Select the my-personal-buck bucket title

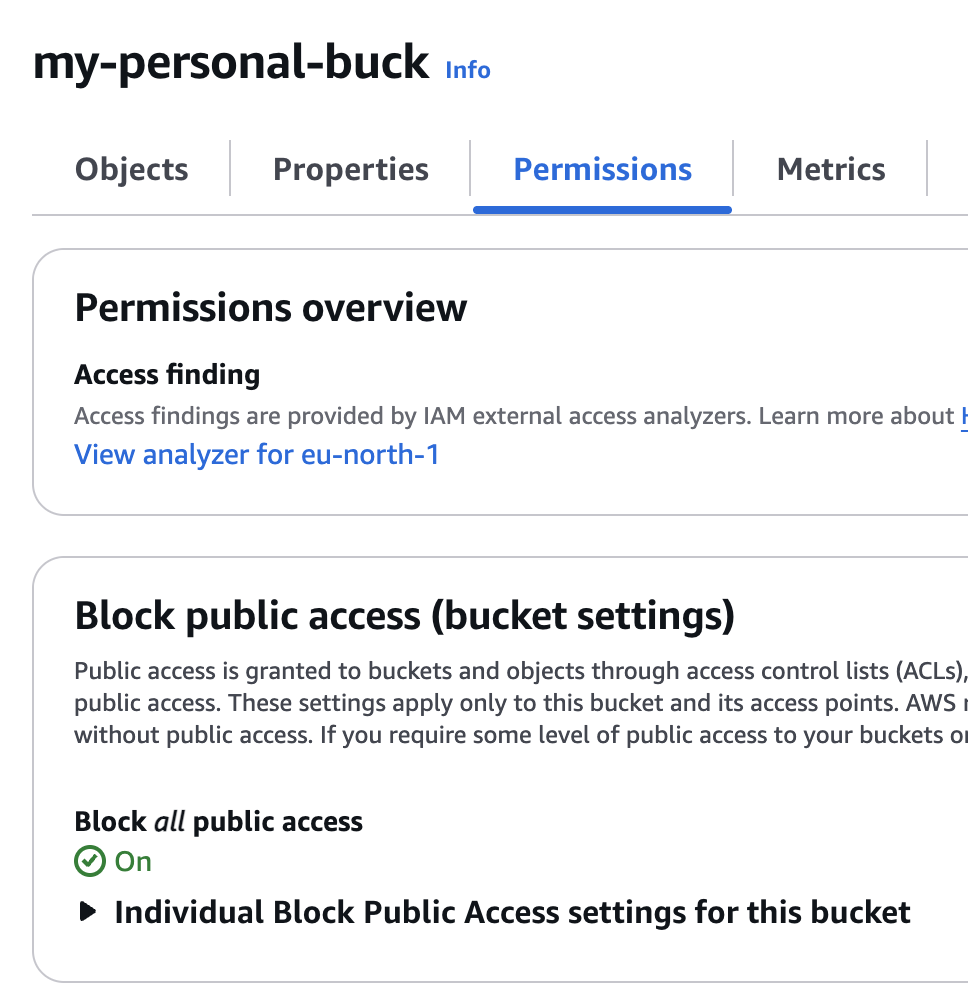pos(231,62)
